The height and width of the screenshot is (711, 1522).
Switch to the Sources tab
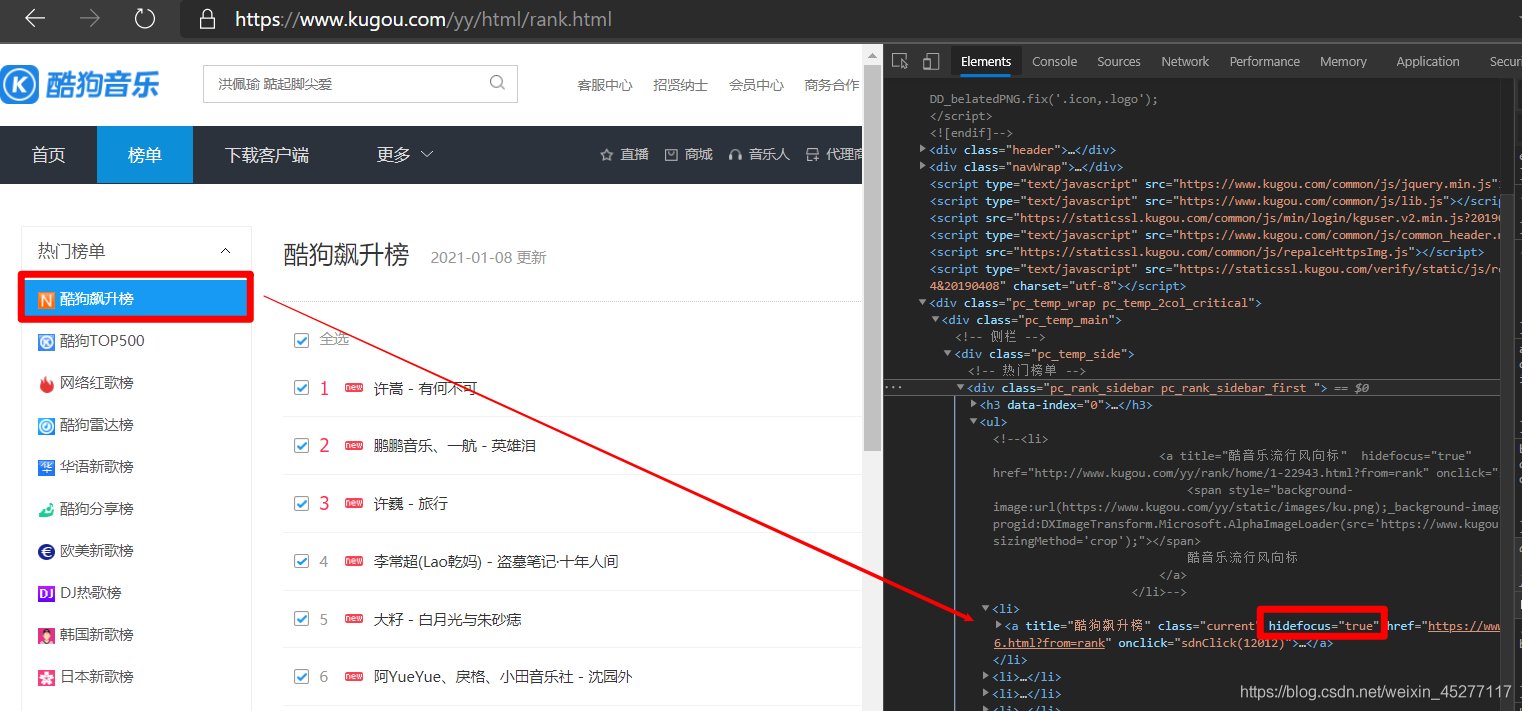click(x=1118, y=61)
